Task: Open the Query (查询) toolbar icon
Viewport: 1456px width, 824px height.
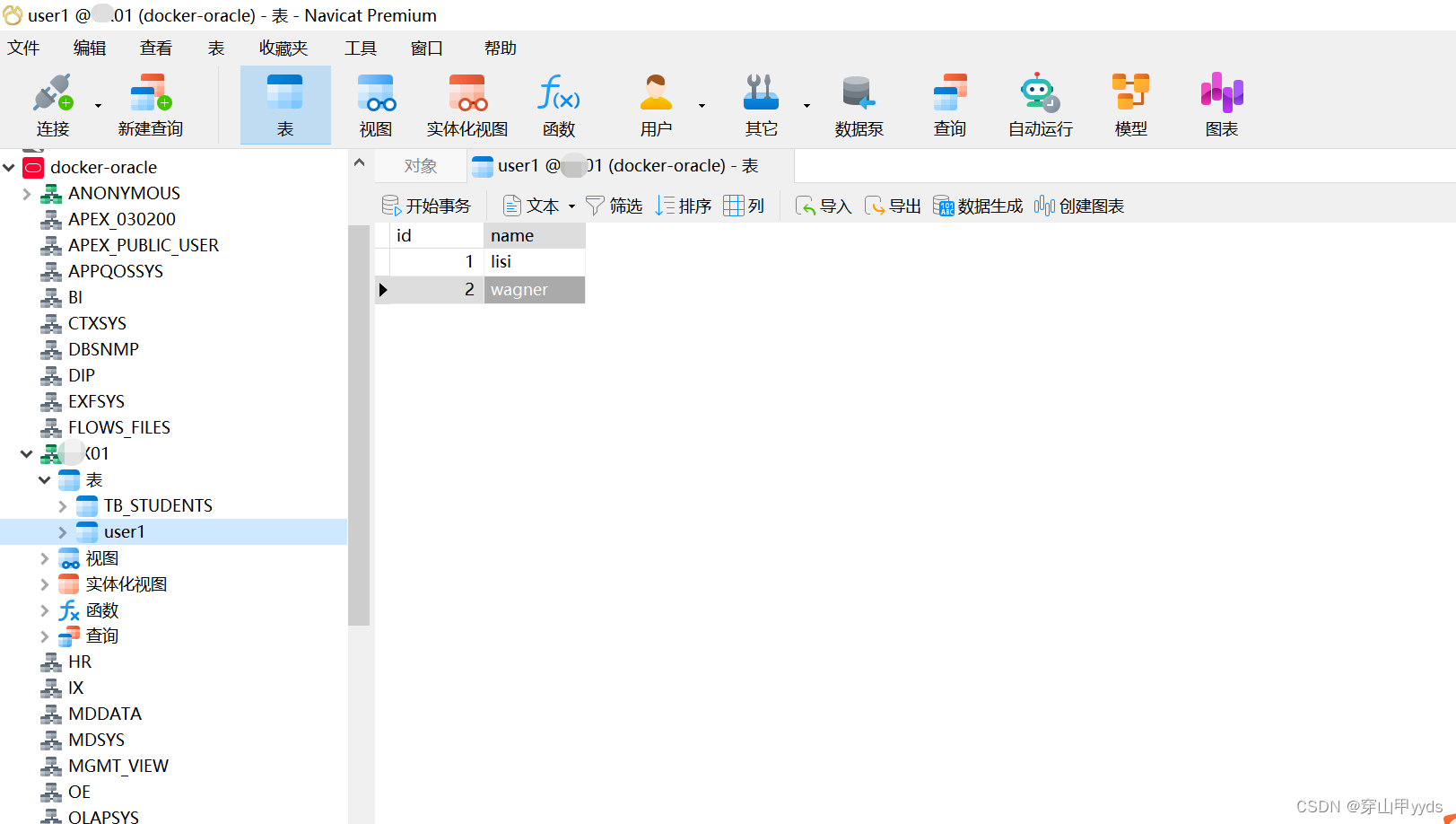Action: 950,105
